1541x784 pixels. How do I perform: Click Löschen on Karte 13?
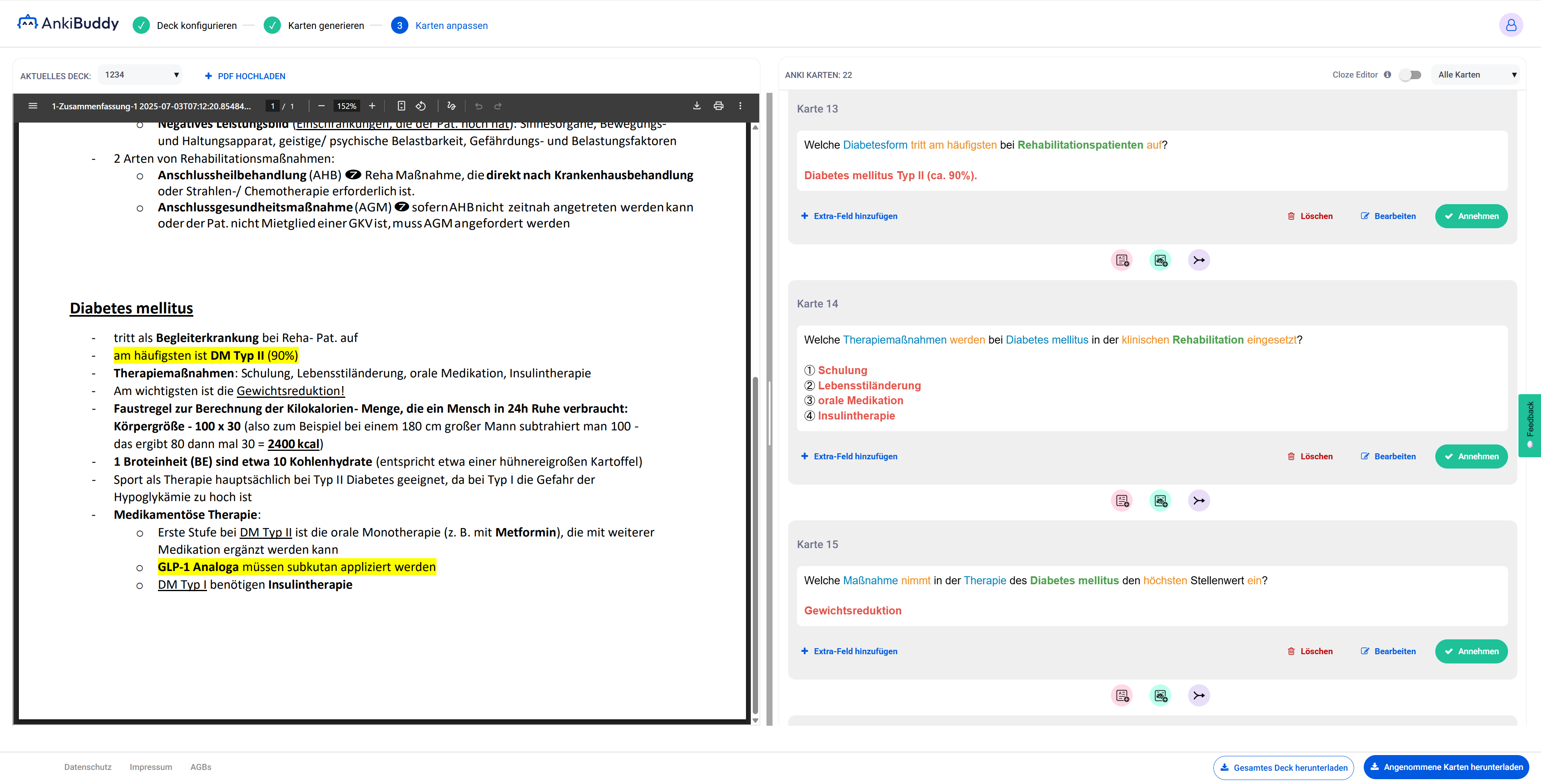point(1310,216)
